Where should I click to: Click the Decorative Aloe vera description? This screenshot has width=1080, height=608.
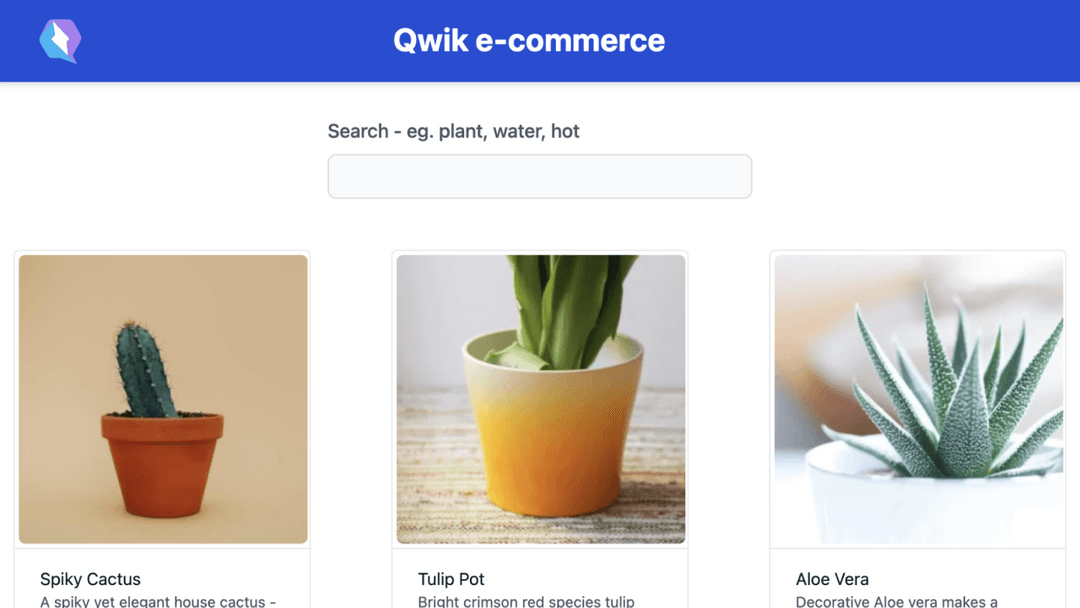[897, 601]
